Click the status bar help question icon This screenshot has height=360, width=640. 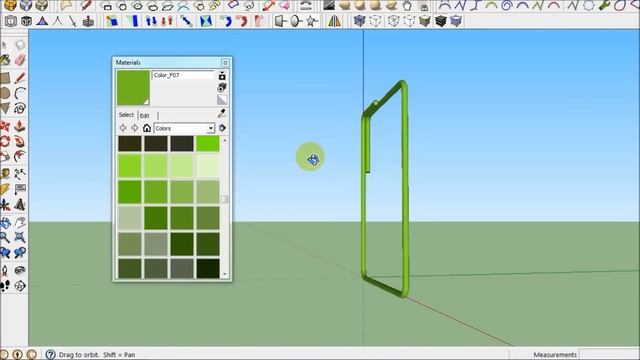[50, 354]
